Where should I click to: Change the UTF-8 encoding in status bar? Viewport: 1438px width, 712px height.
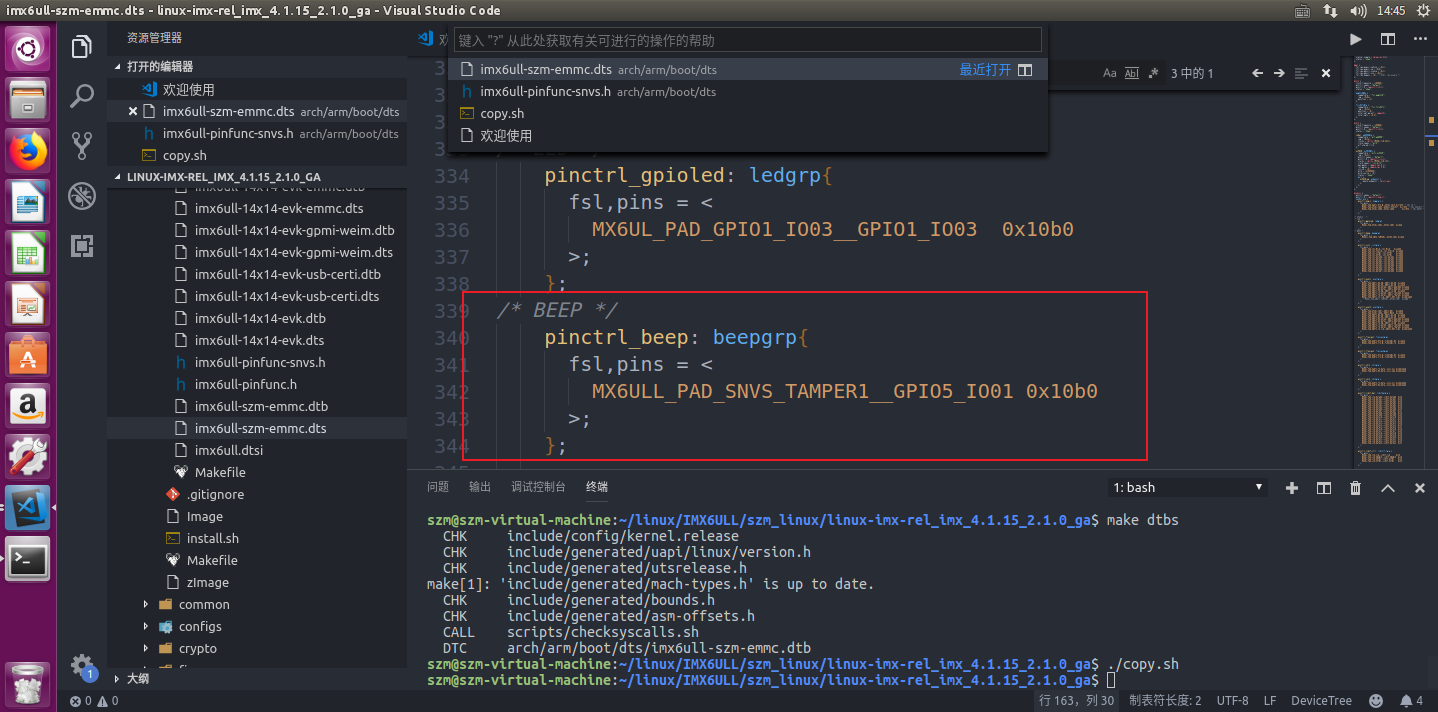tap(1232, 701)
